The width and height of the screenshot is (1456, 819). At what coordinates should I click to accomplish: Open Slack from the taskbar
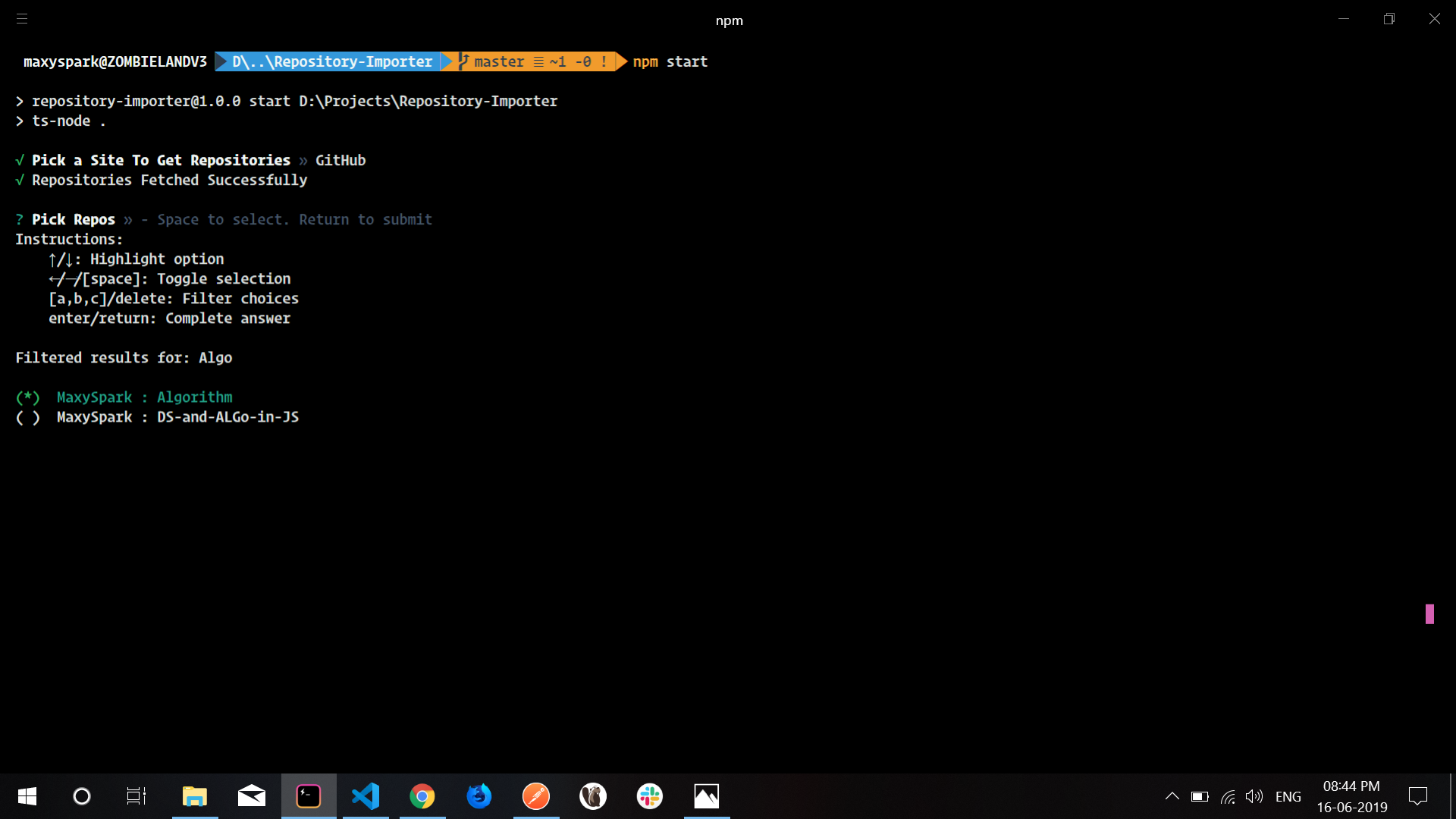[650, 796]
